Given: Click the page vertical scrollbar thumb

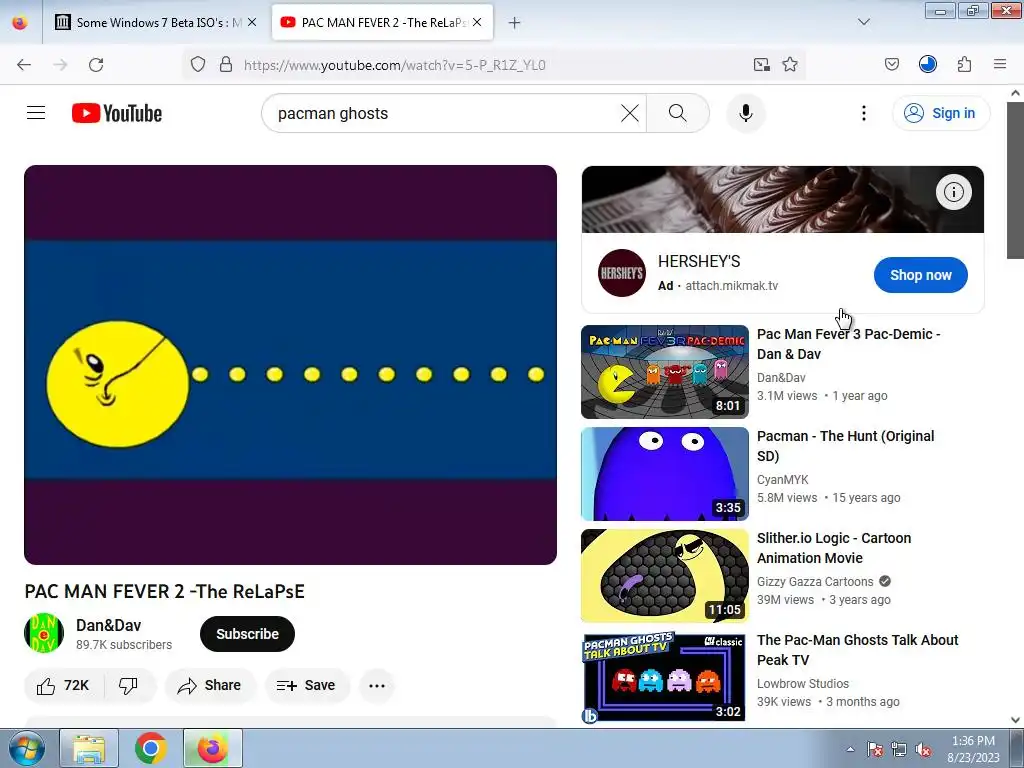Looking at the screenshot, I should [x=1015, y=180].
